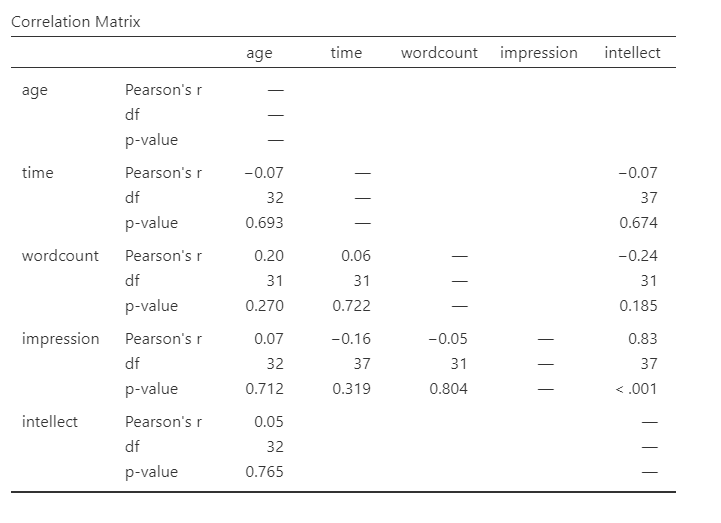The height and width of the screenshot is (523, 721).
Task: Click the 0.693 p-value cell
Action: click(x=264, y=223)
